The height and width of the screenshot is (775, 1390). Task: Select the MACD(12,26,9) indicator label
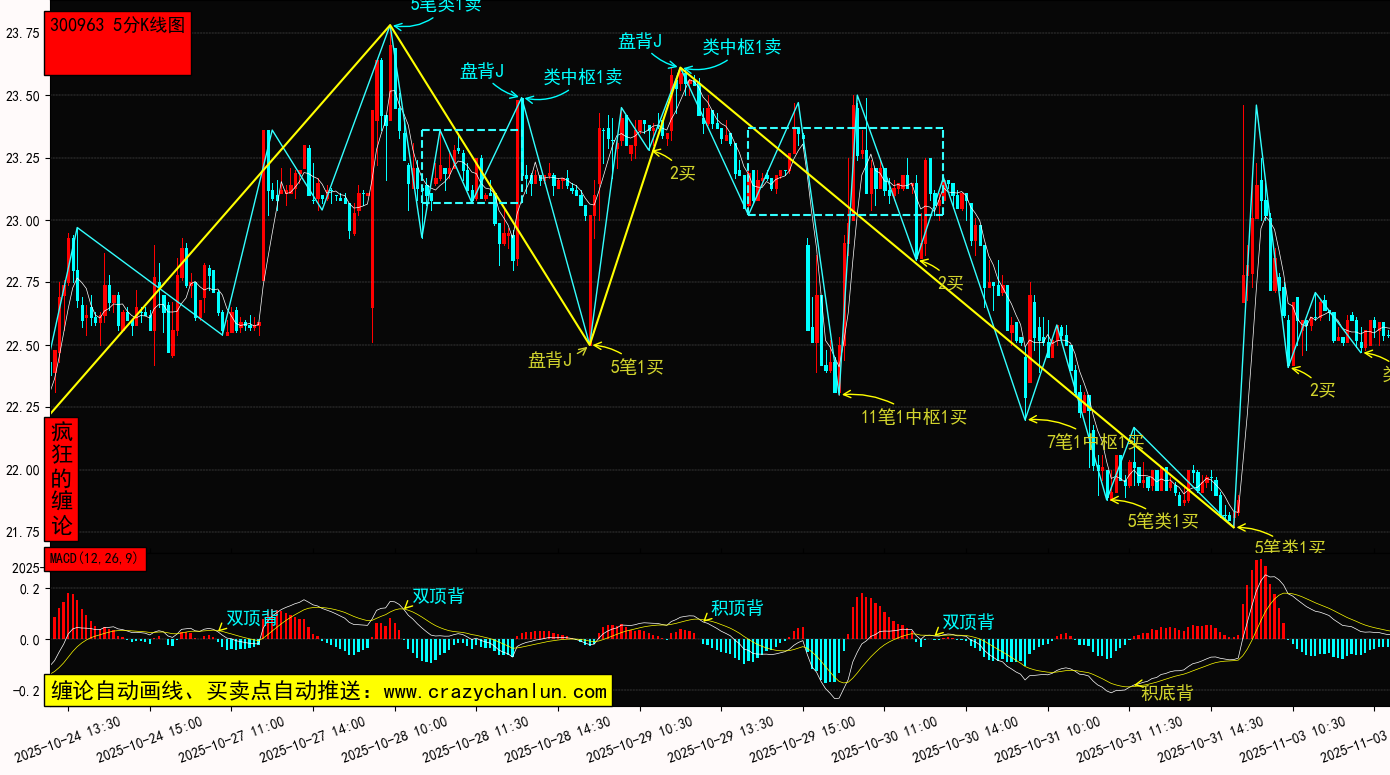95,558
